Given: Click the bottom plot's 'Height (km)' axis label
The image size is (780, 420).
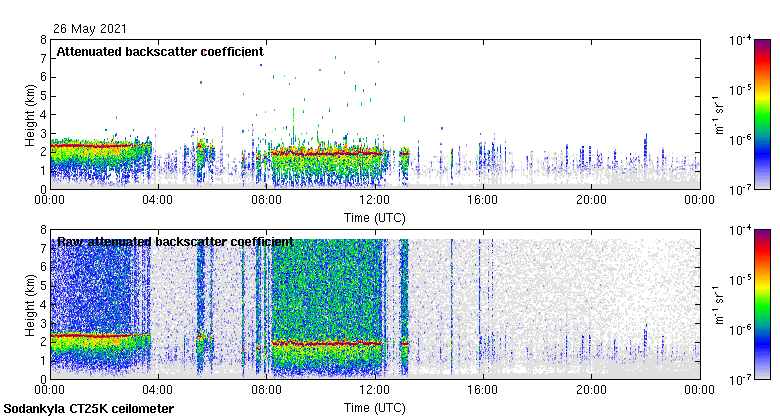Looking at the screenshot, I should tap(30, 305).
